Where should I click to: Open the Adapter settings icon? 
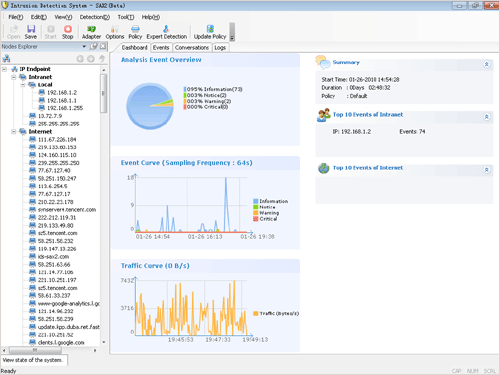pos(91,32)
